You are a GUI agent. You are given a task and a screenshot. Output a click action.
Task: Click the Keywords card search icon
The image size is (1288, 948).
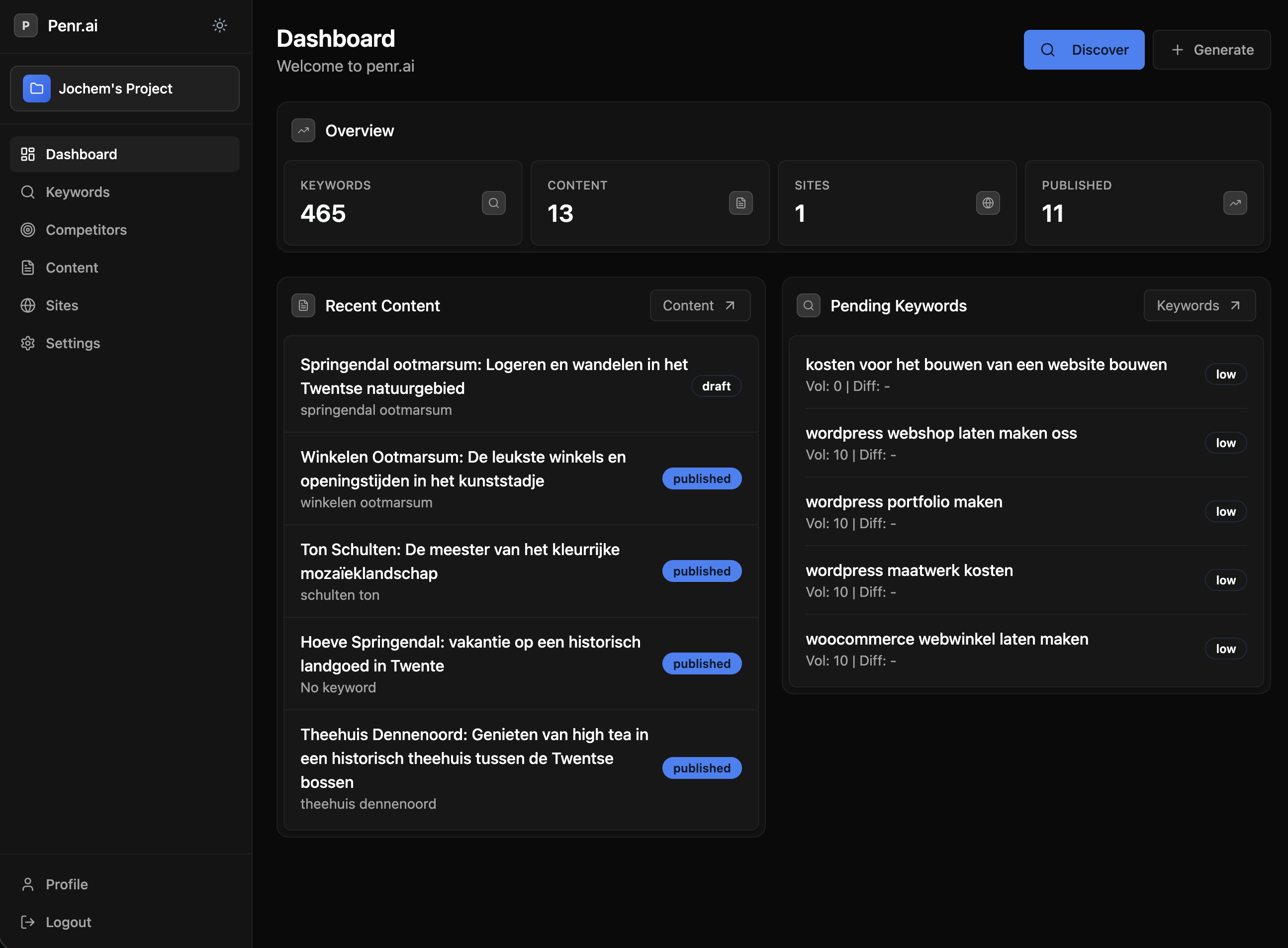[x=493, y=203]
